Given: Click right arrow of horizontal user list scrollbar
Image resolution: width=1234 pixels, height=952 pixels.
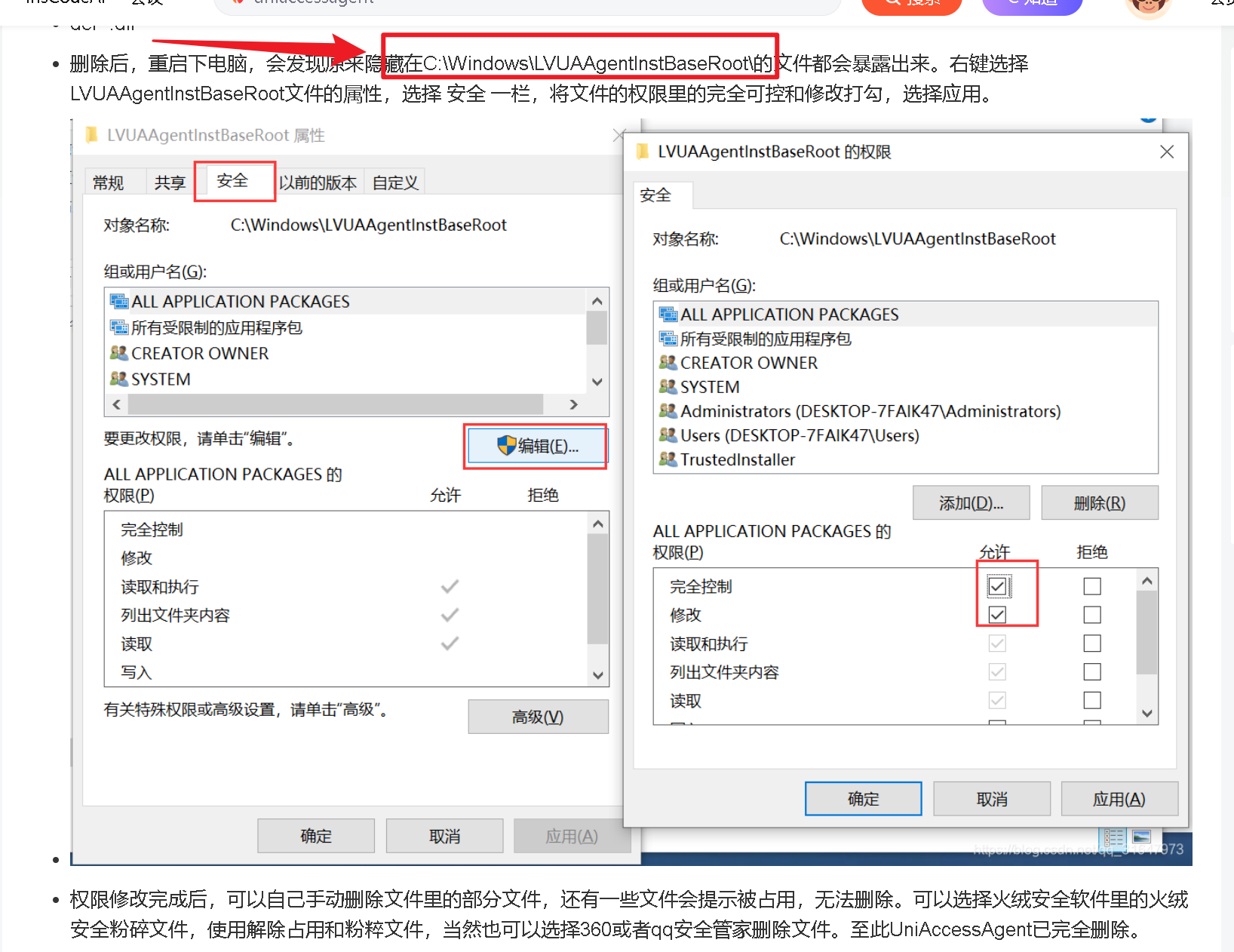Looking at the screenshot, I should [x=574, y=404].
